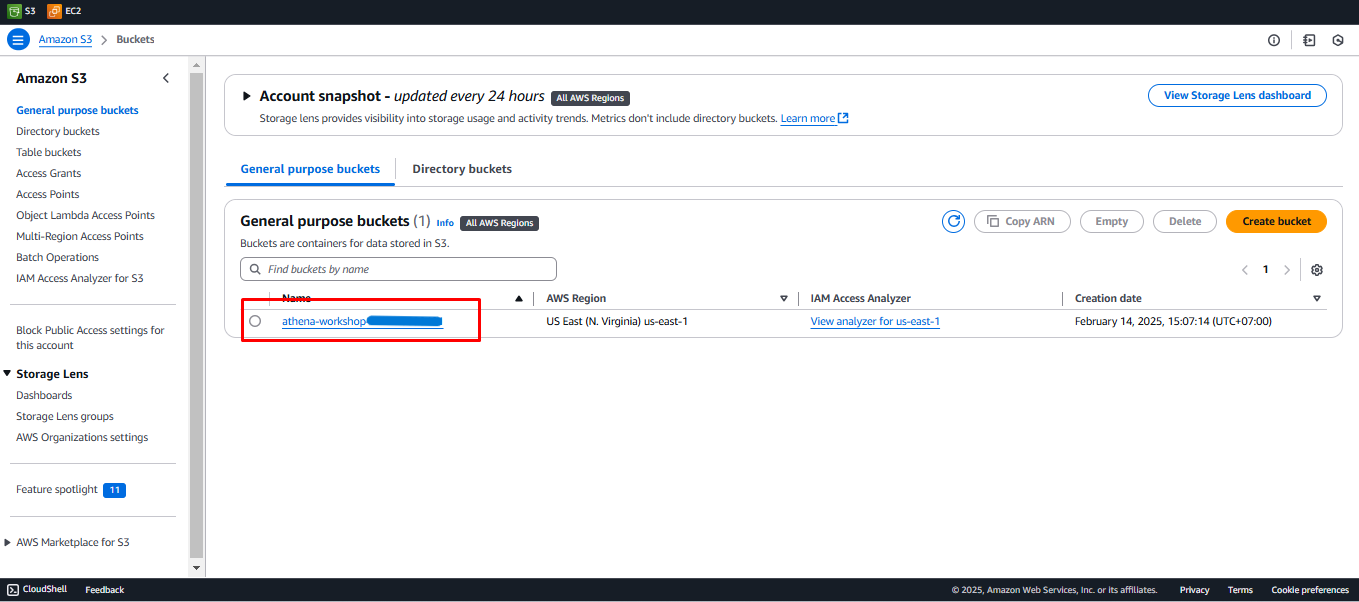Click the EC2 service shortcut icon
Image resolution: width=1359 pixels, height=602 pixels.
pos(54,11)
